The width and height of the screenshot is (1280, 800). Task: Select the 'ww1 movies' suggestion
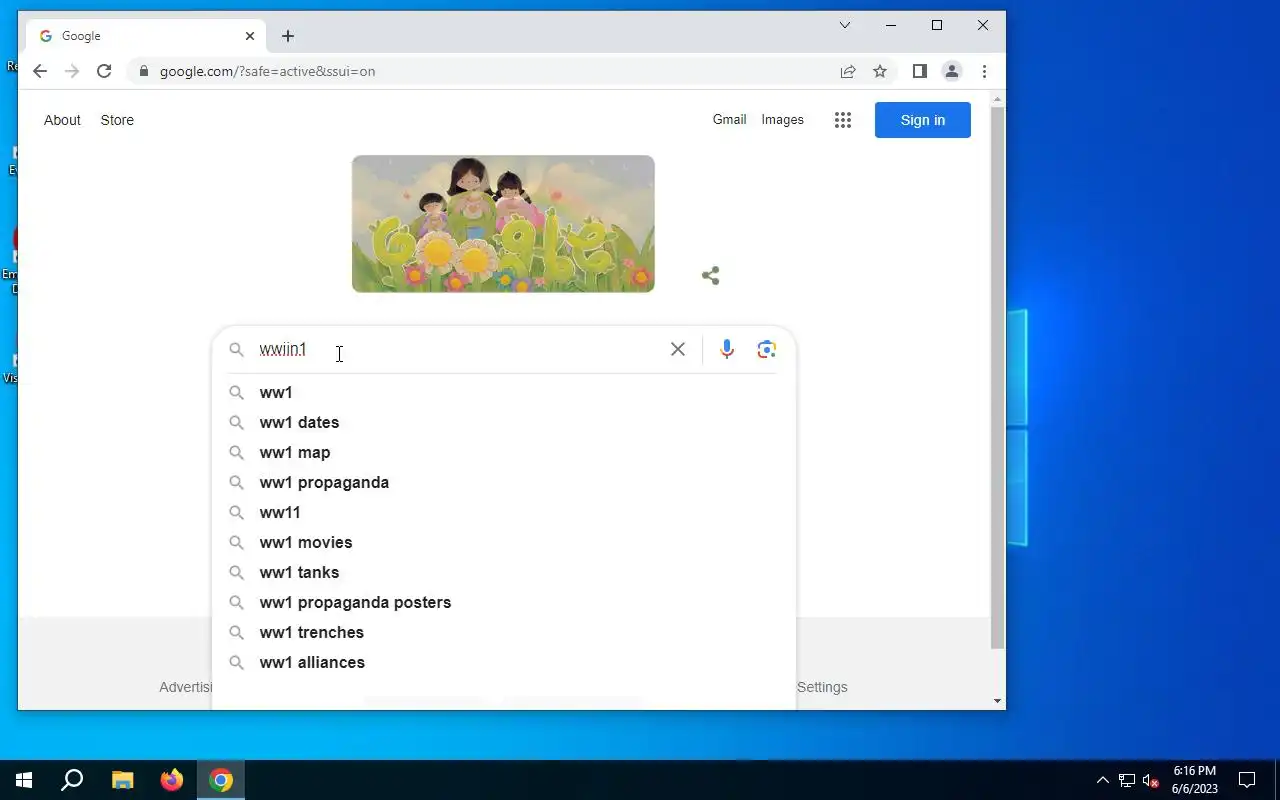tap(504, 542)
